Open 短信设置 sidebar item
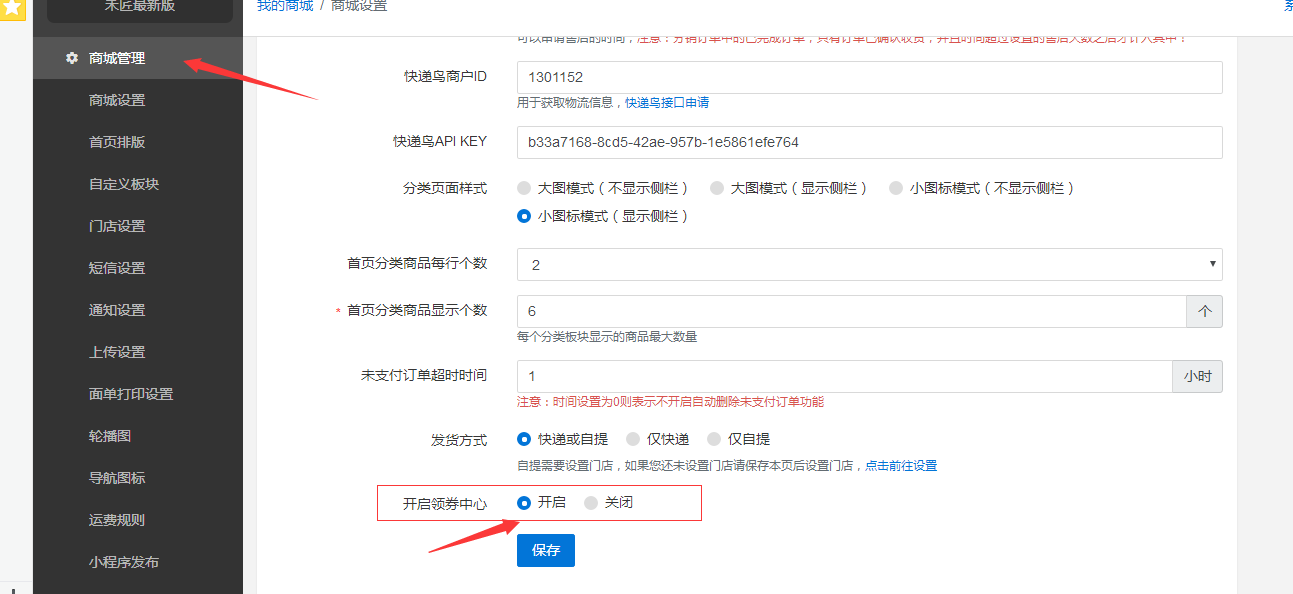 click(117, 268)
